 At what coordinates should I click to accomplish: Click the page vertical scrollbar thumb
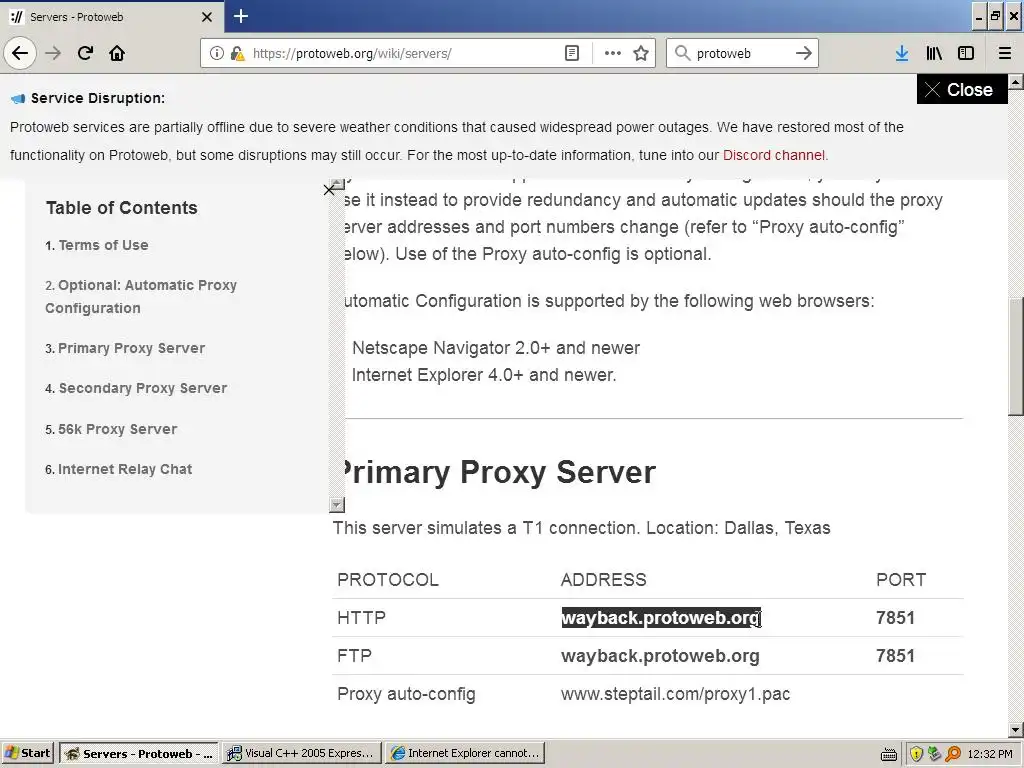(1016, 357)
